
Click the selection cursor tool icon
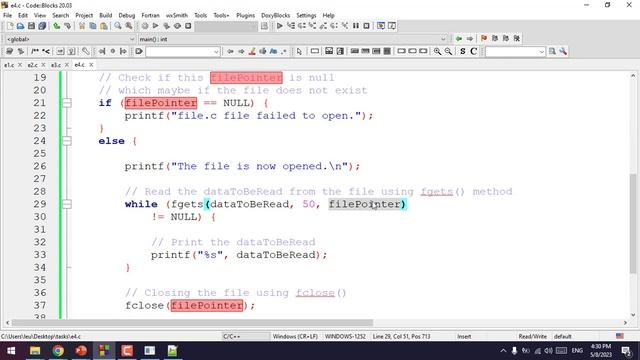299,51
